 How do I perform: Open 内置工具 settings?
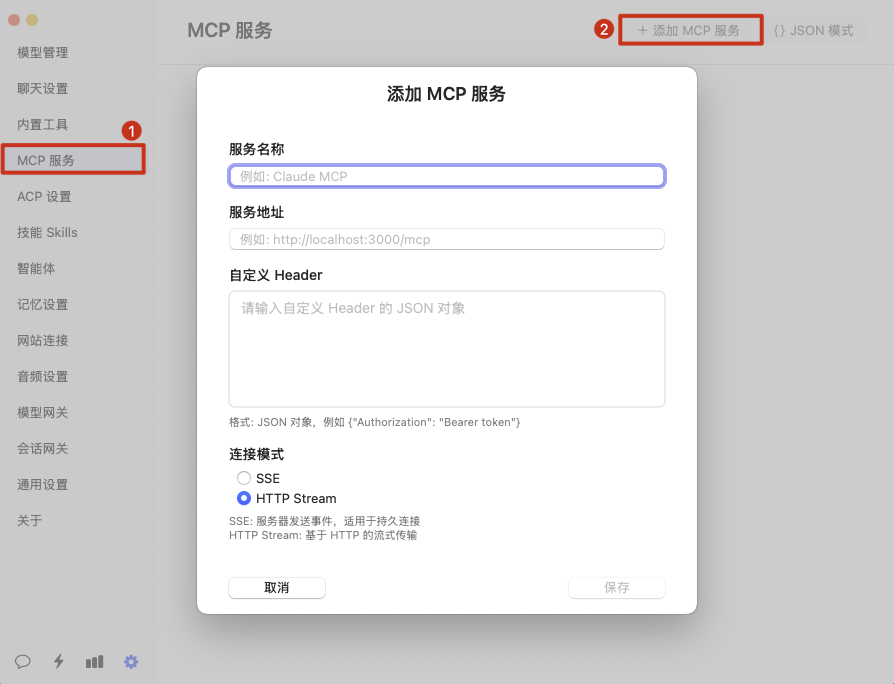pyautogui.click(x=43, y=124)
